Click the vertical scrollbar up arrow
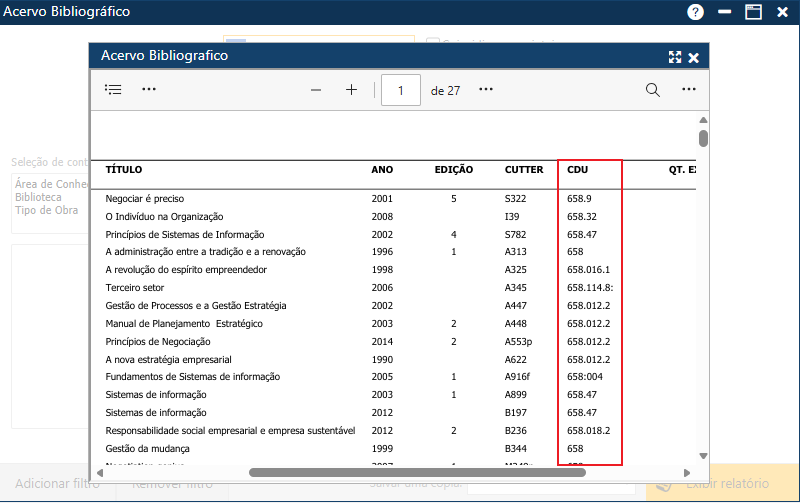800x503 pixels. click(x=703, y=121)
